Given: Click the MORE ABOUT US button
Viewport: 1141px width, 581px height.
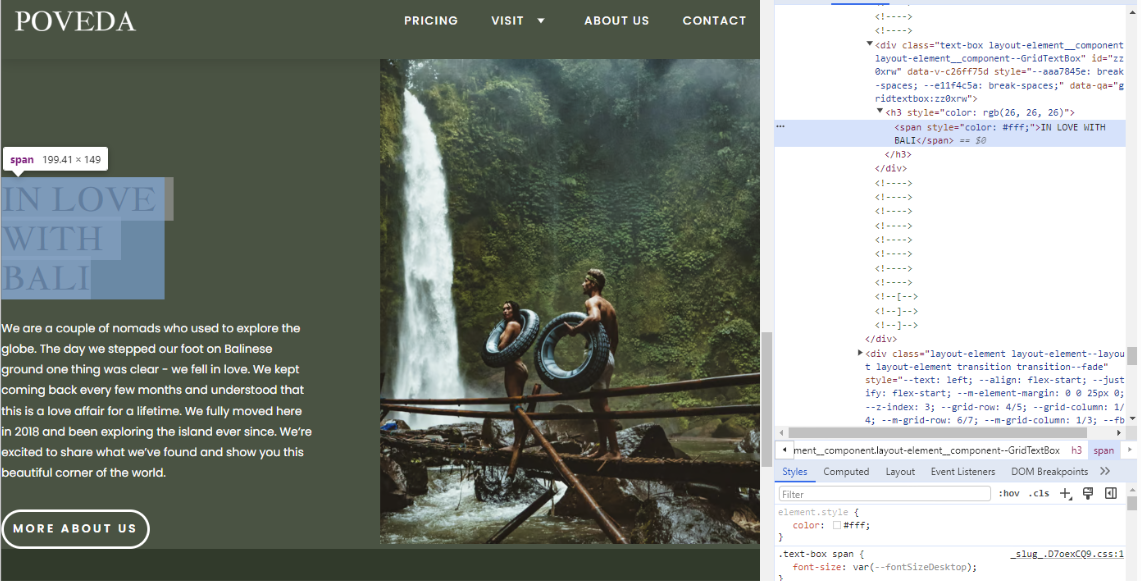Looking at the screenshot, I should (75, 529).
